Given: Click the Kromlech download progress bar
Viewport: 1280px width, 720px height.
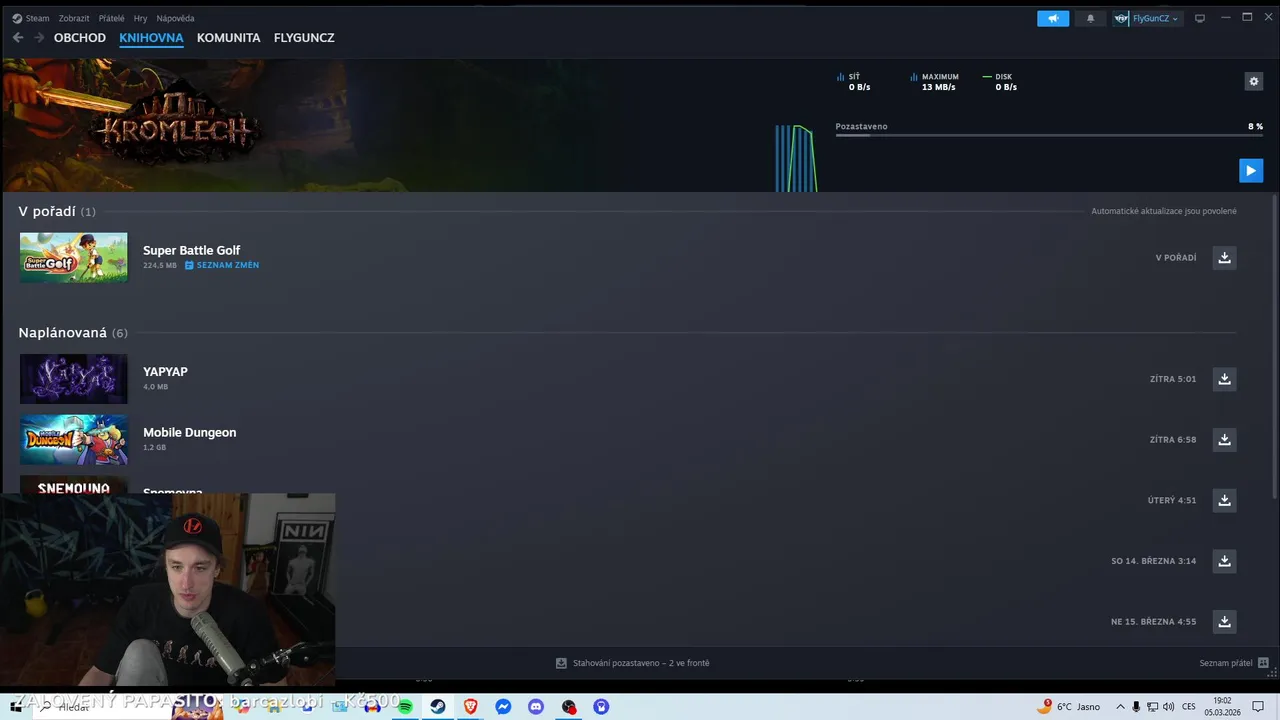Looking at the screenshot, I should point(1049,135).
